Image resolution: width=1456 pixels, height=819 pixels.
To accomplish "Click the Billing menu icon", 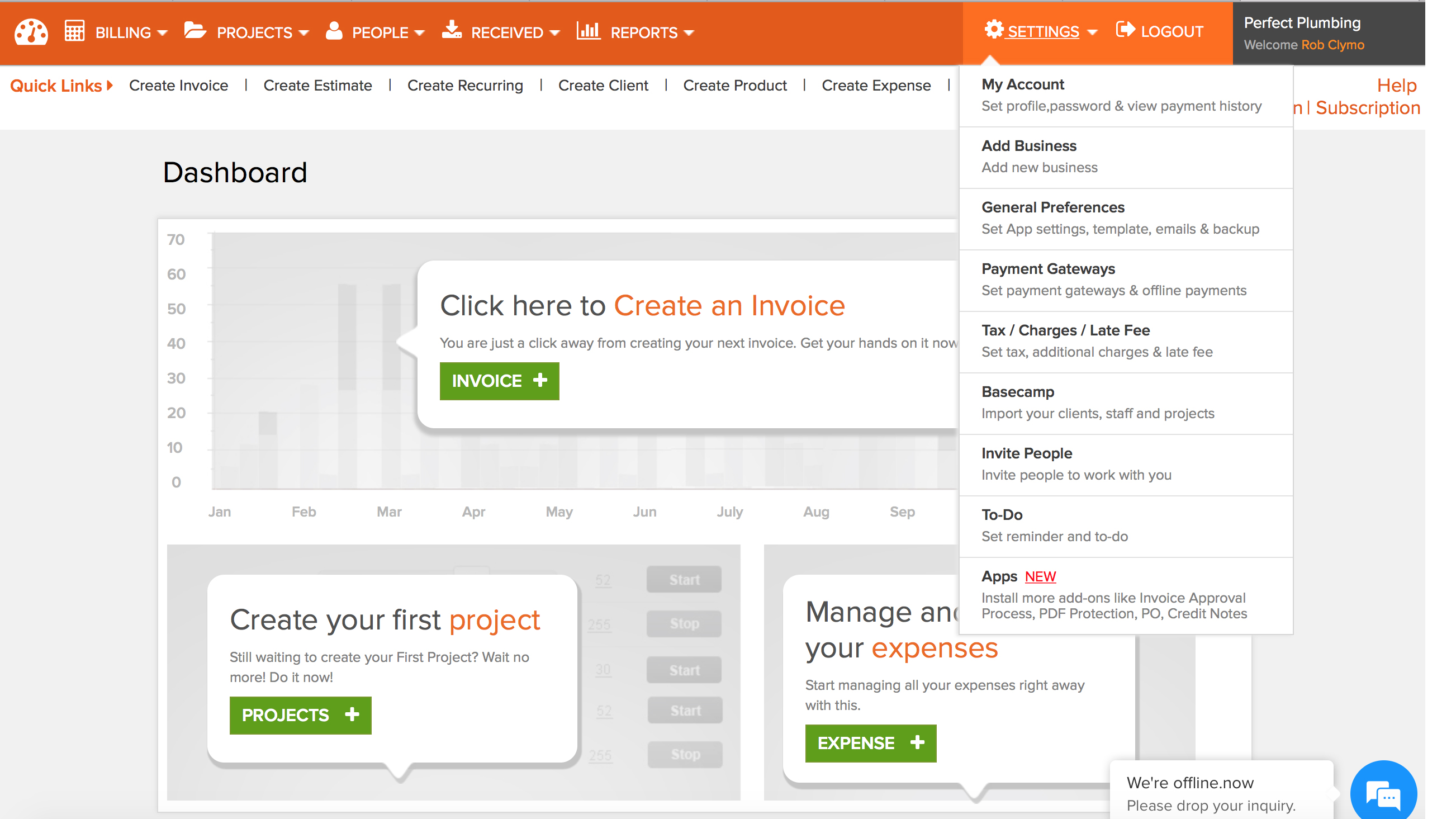I will point(76,32).
